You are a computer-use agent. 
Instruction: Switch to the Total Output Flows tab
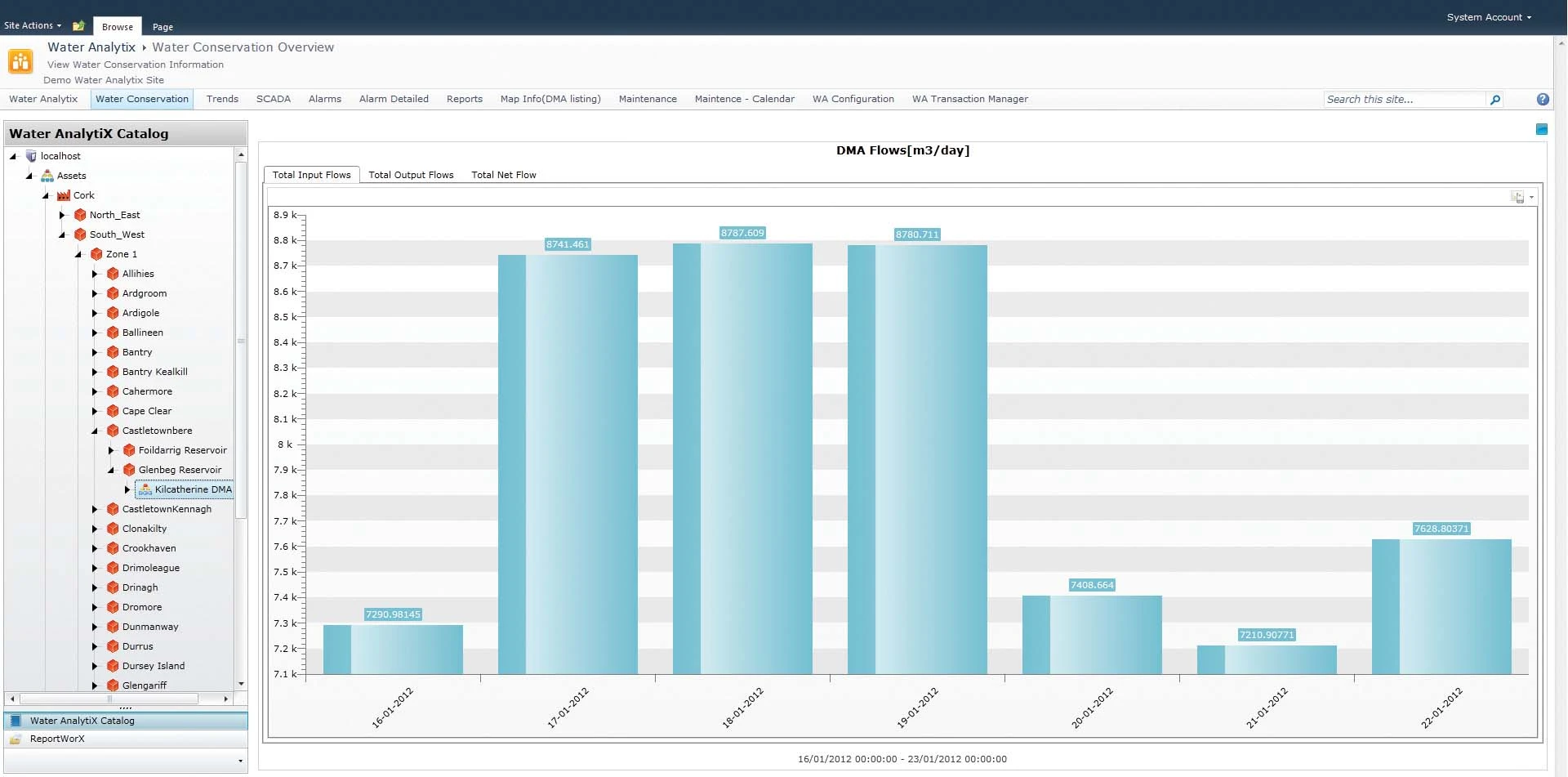tap(411, 175)
